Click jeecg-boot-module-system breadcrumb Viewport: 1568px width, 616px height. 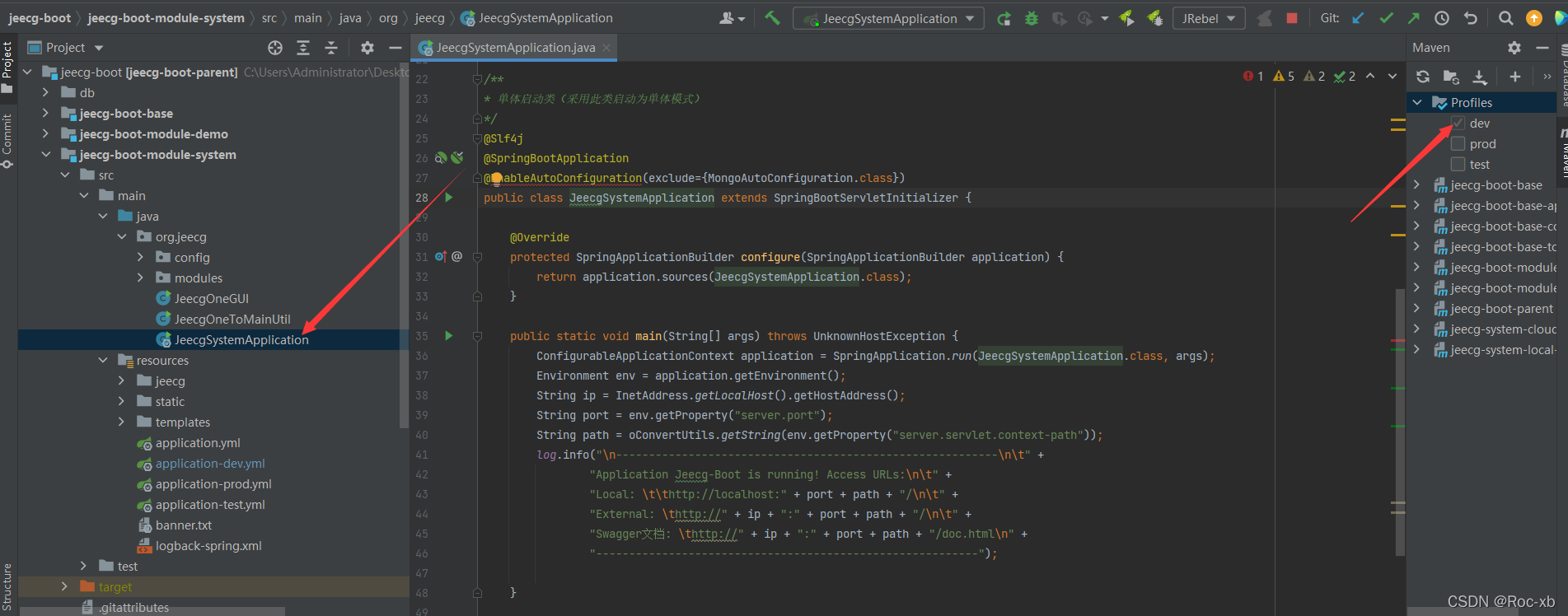click(x=166, y=18)
